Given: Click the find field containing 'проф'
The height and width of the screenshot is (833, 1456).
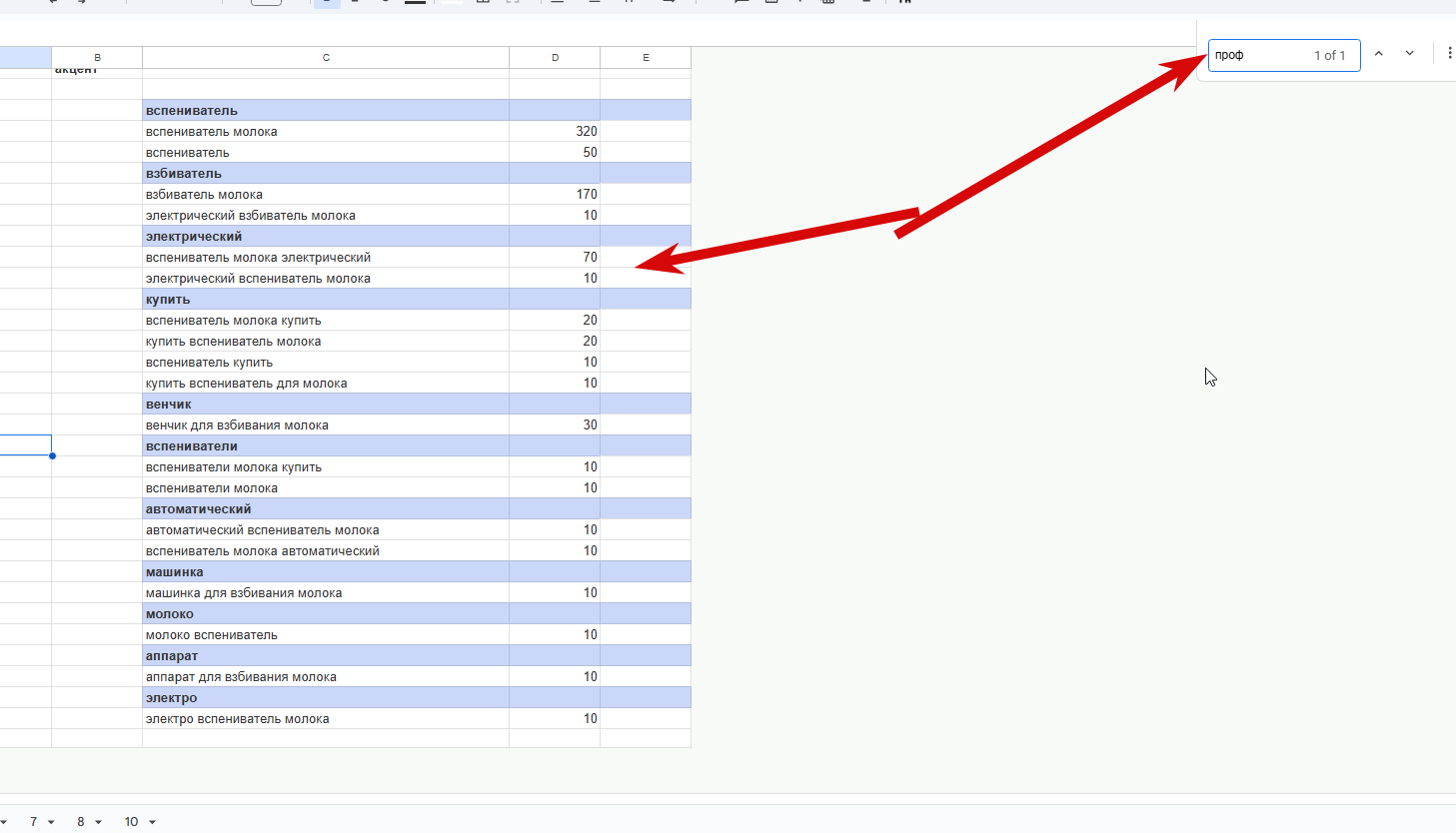Looking at the screenshot, I should coord(1284,55).
